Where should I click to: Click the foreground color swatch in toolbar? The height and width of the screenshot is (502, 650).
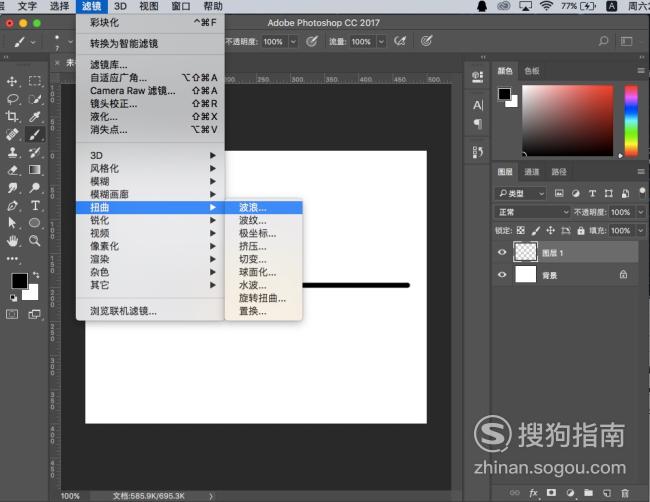point(19,281)
